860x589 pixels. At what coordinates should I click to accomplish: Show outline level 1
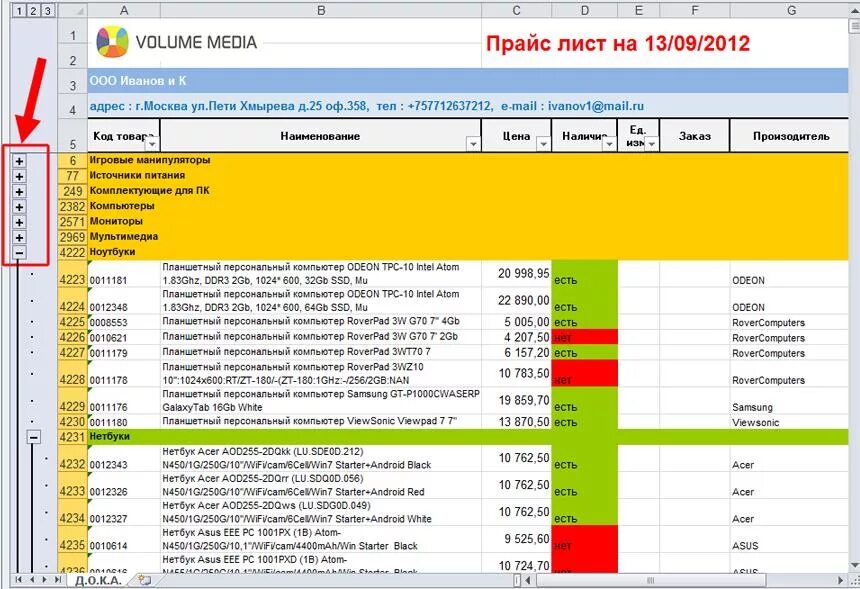tap(19, 10)
